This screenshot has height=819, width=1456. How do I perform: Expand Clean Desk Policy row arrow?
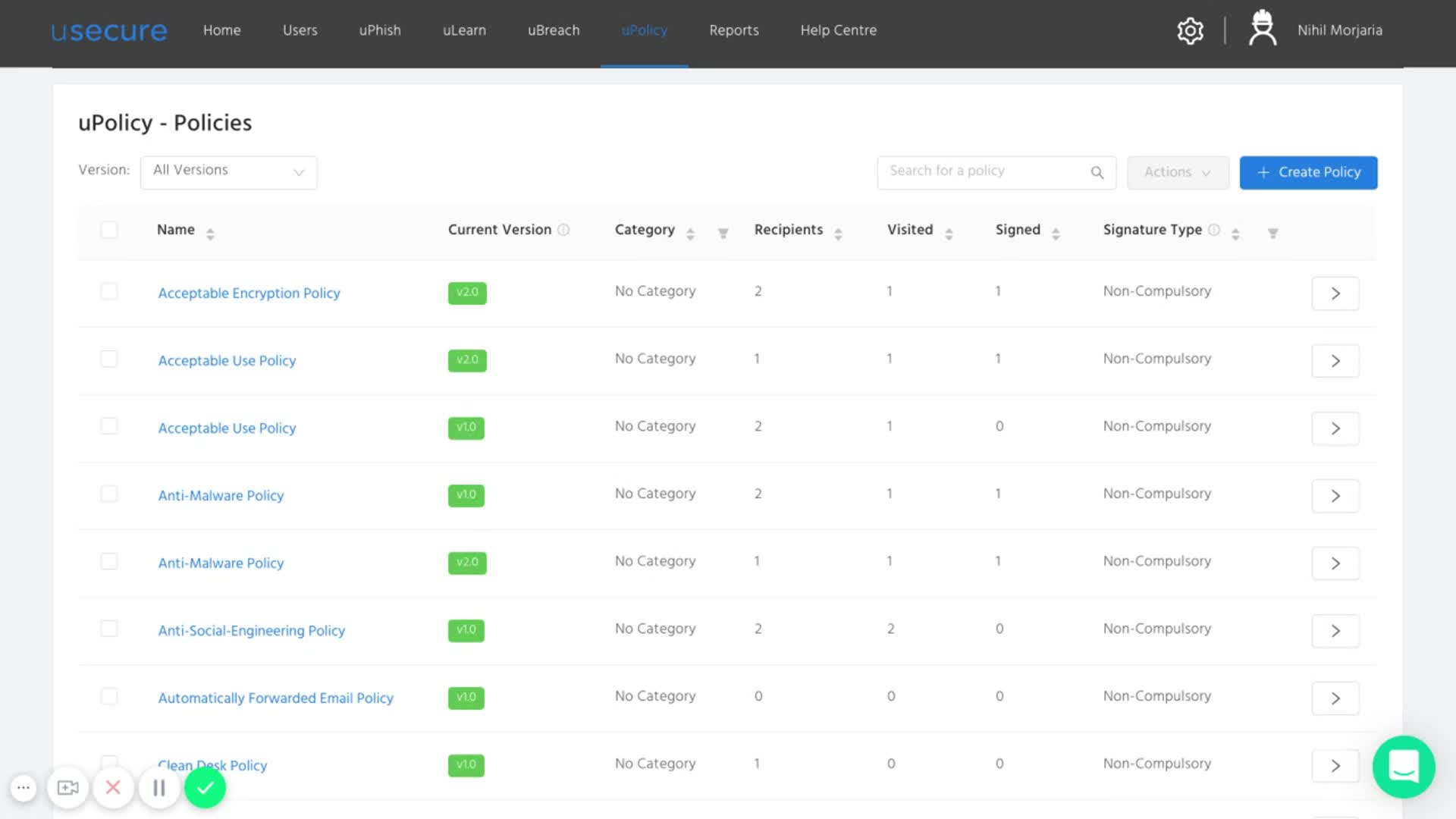point(1335,766)
